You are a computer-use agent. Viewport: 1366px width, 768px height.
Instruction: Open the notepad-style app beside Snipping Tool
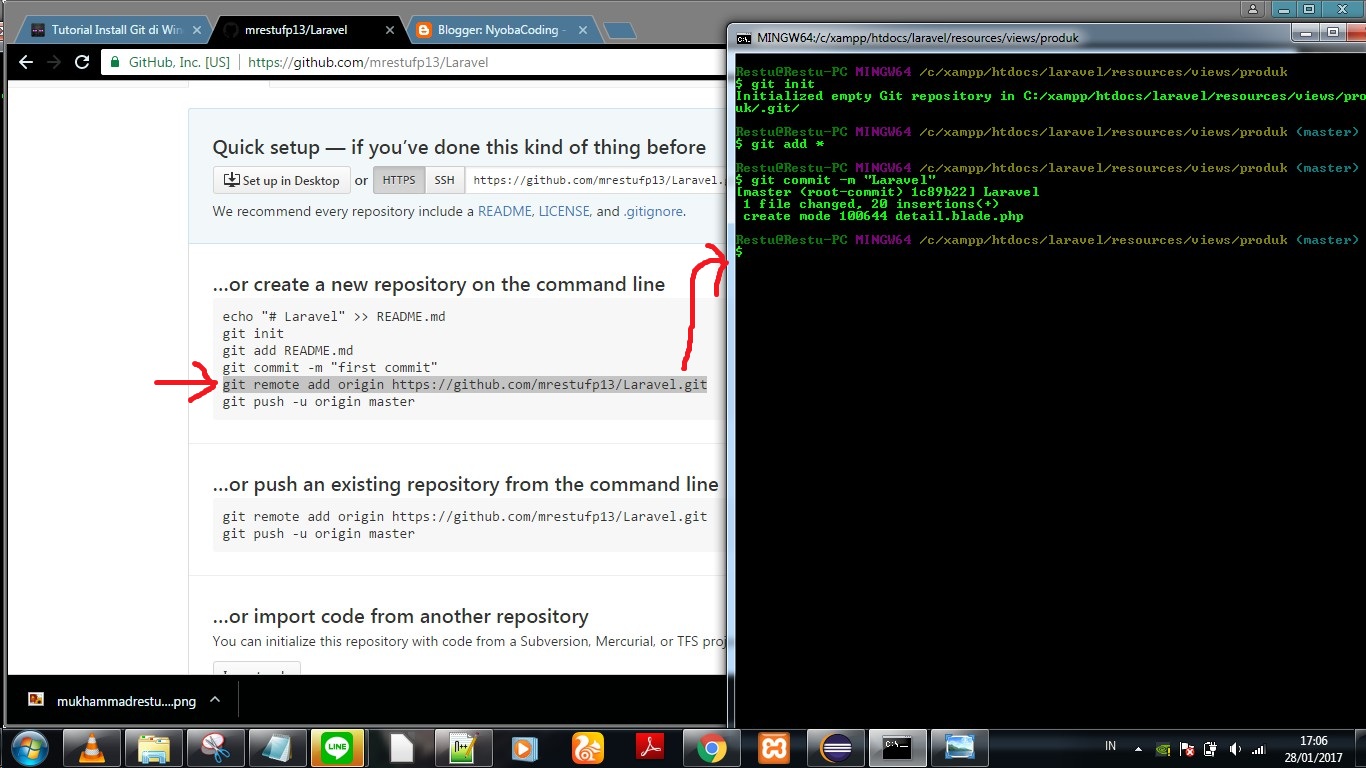tap(278, 747)
